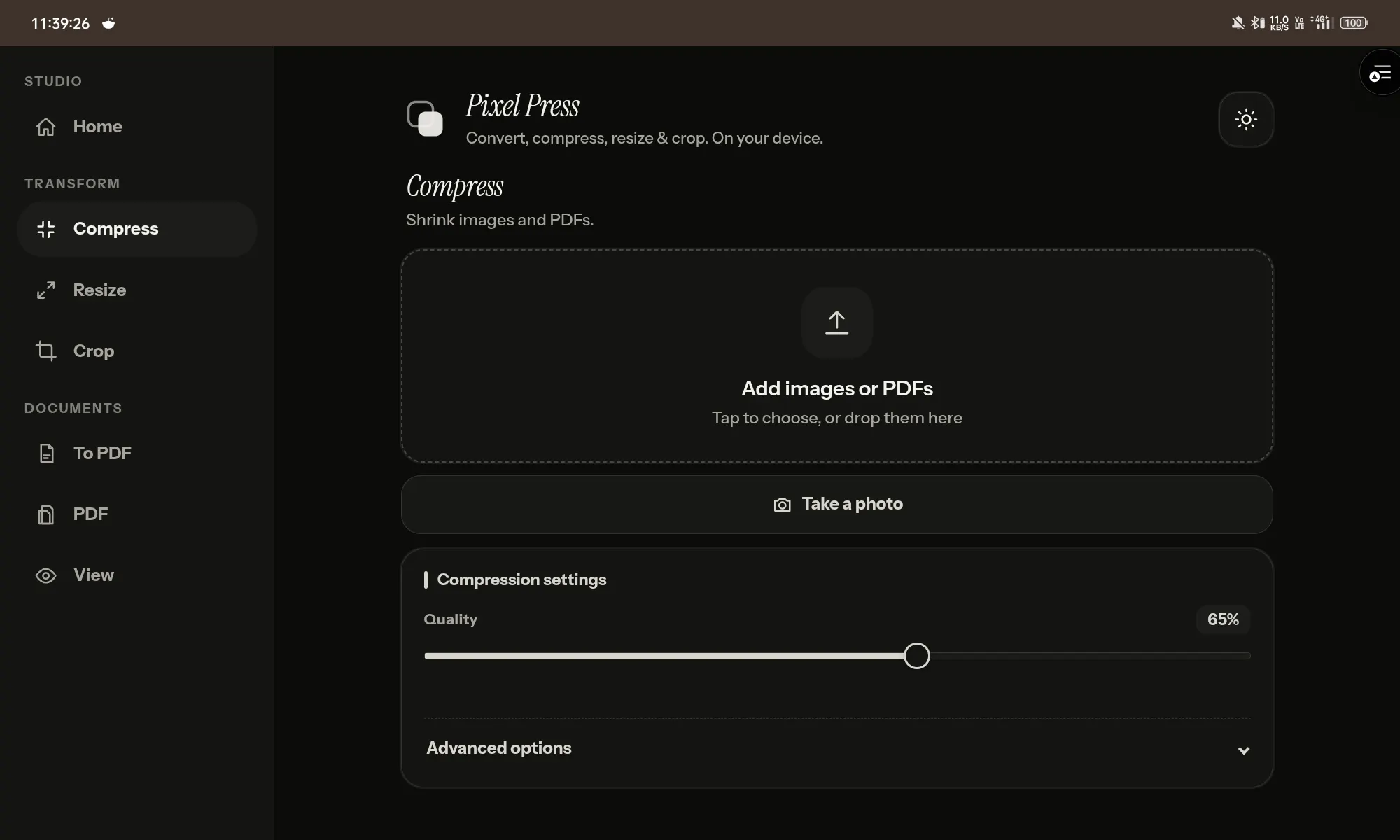Go to the Resize page

(x=137, y=290)
